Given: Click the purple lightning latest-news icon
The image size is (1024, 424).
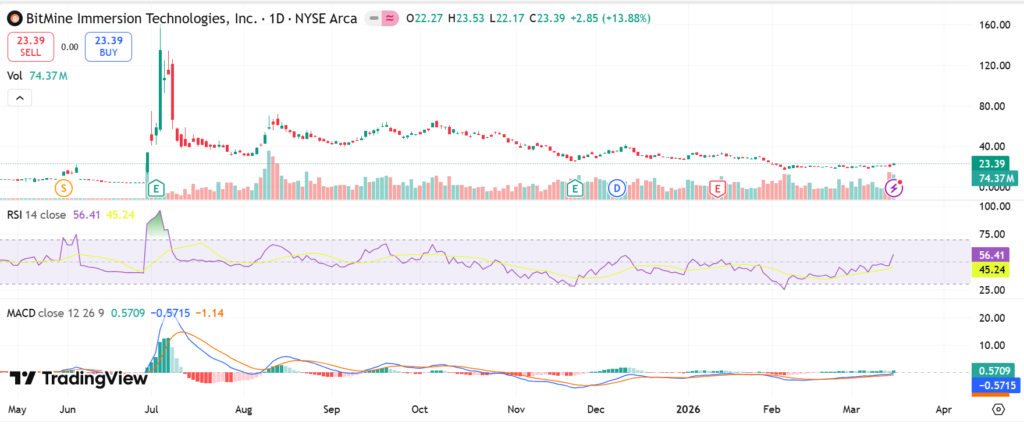Looking at the screenshot, I should 897,187.
